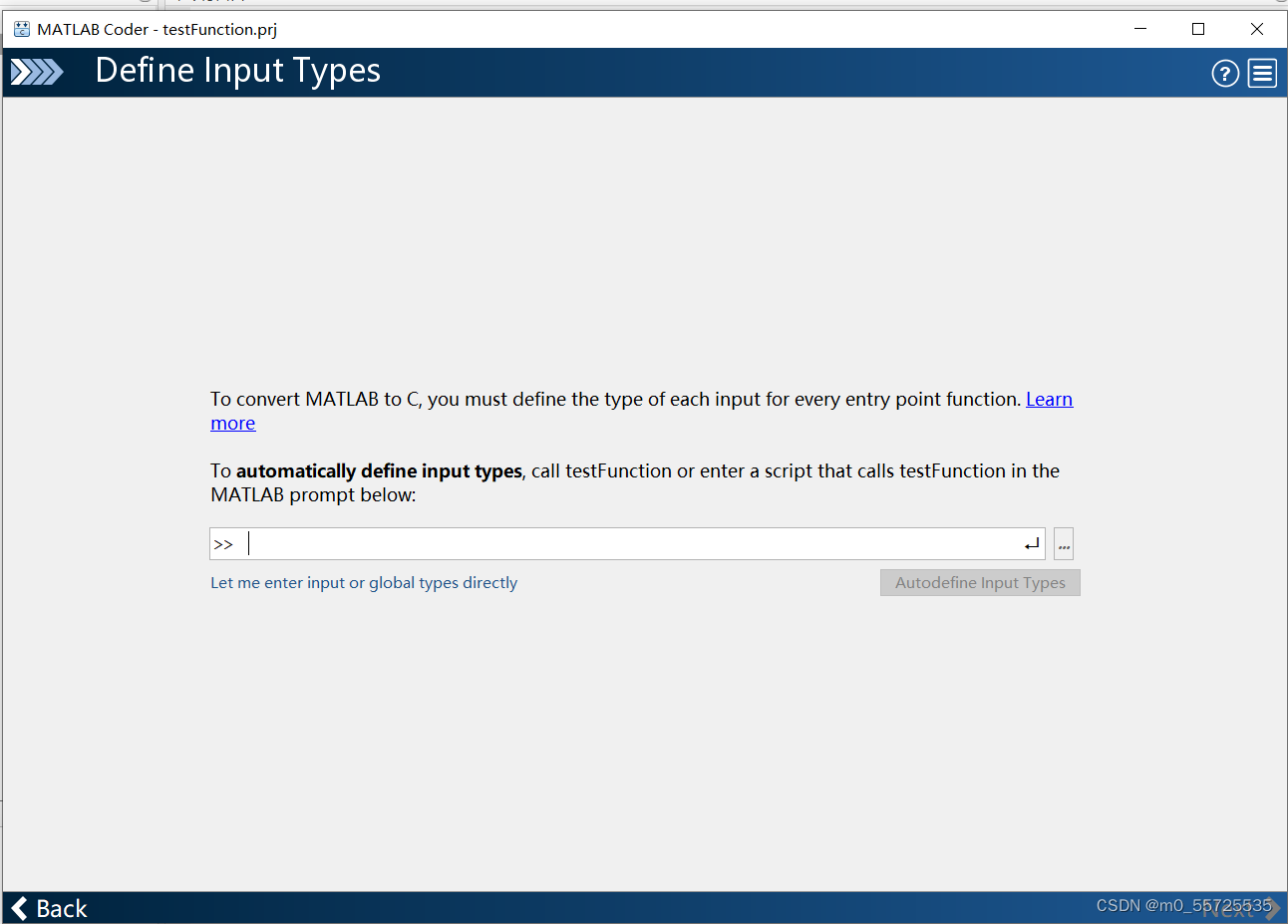The image size is (1288, 924).
Task: Click the Define Input Types heading banner
Action: 237,71
